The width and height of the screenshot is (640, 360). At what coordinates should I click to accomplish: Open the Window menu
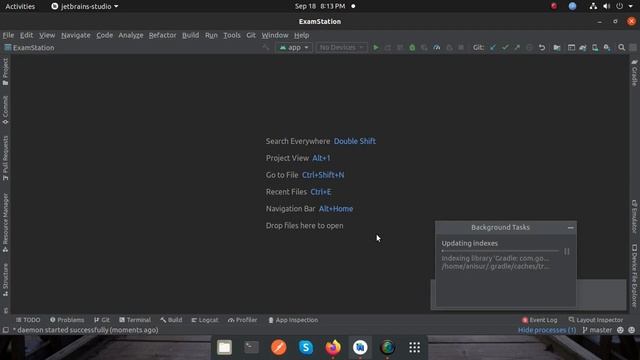(x=275, y=35)
